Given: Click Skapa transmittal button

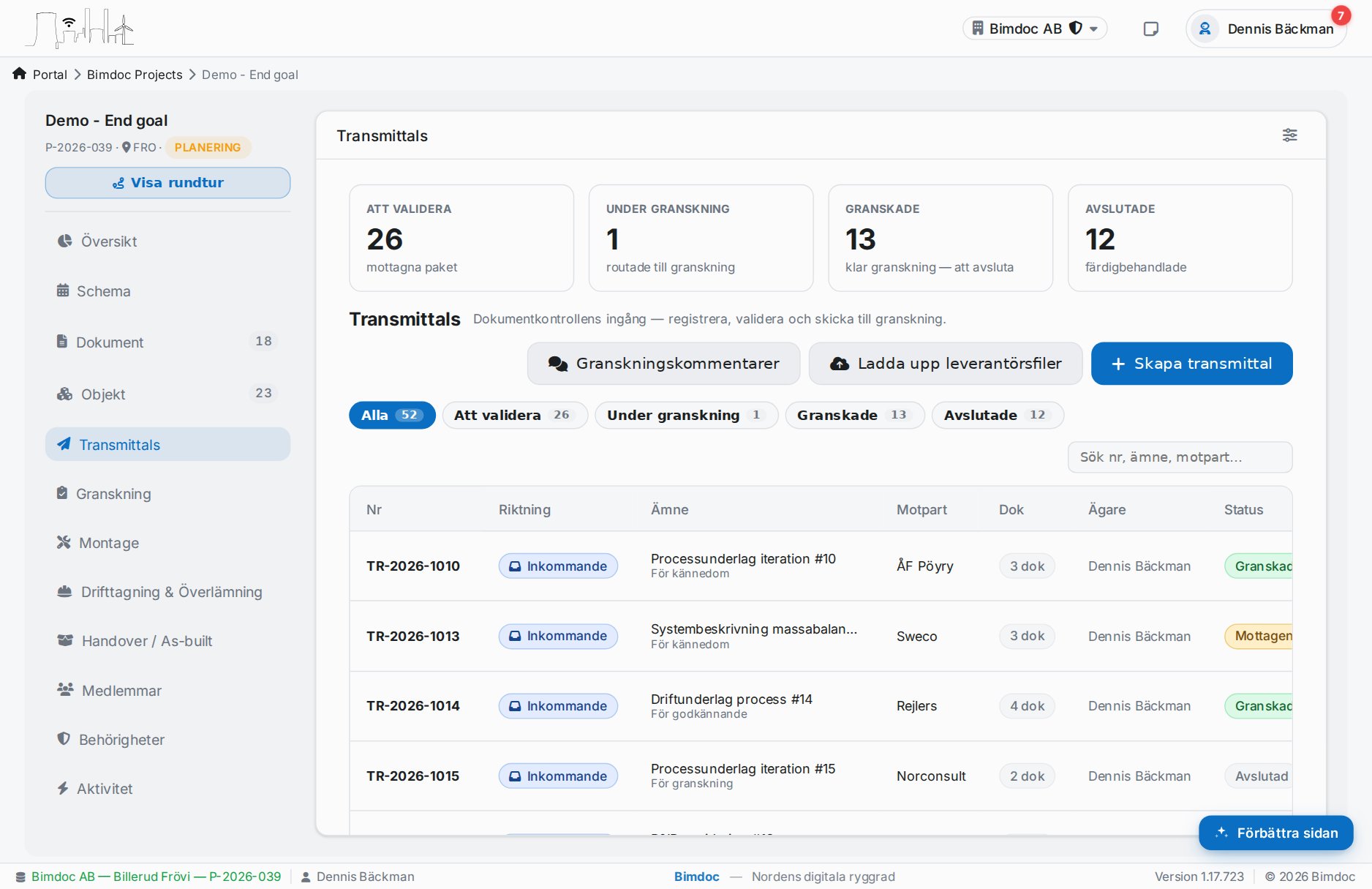Looking at the screenshot, I should (x=1192, y=364).
